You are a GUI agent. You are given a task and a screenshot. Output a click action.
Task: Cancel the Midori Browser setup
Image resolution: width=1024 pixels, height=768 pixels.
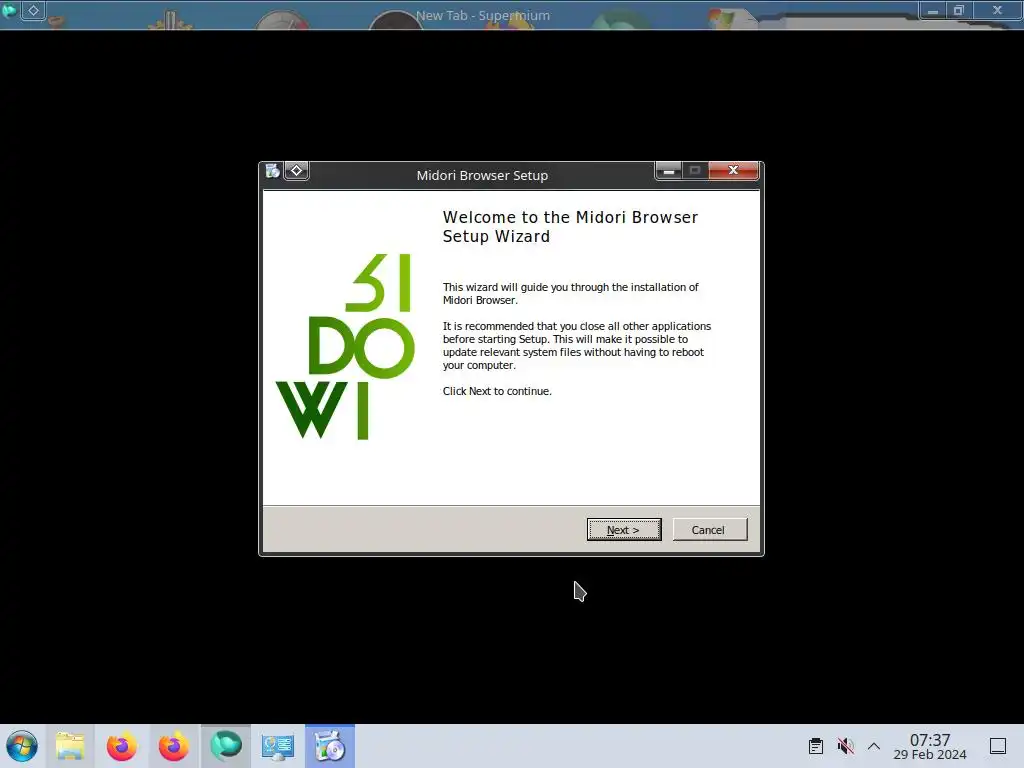[709, 530]
